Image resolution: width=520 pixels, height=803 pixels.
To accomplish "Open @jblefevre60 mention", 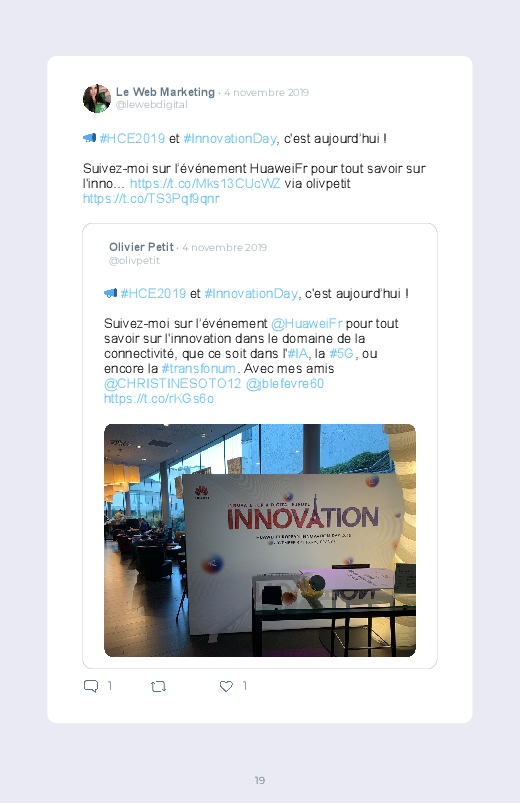I will [285, 384].
